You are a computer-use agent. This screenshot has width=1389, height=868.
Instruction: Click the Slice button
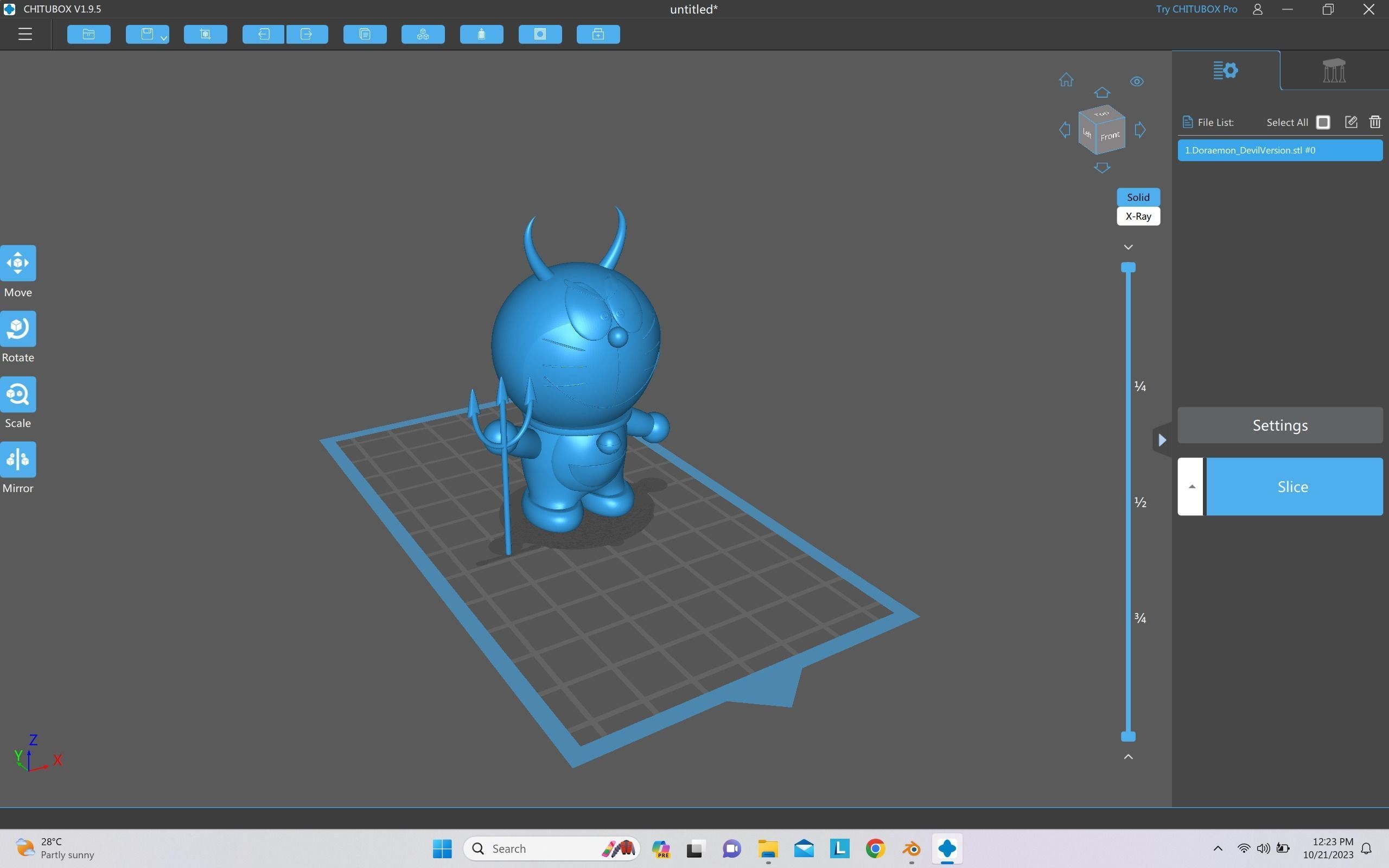(x=1294, y=487)
